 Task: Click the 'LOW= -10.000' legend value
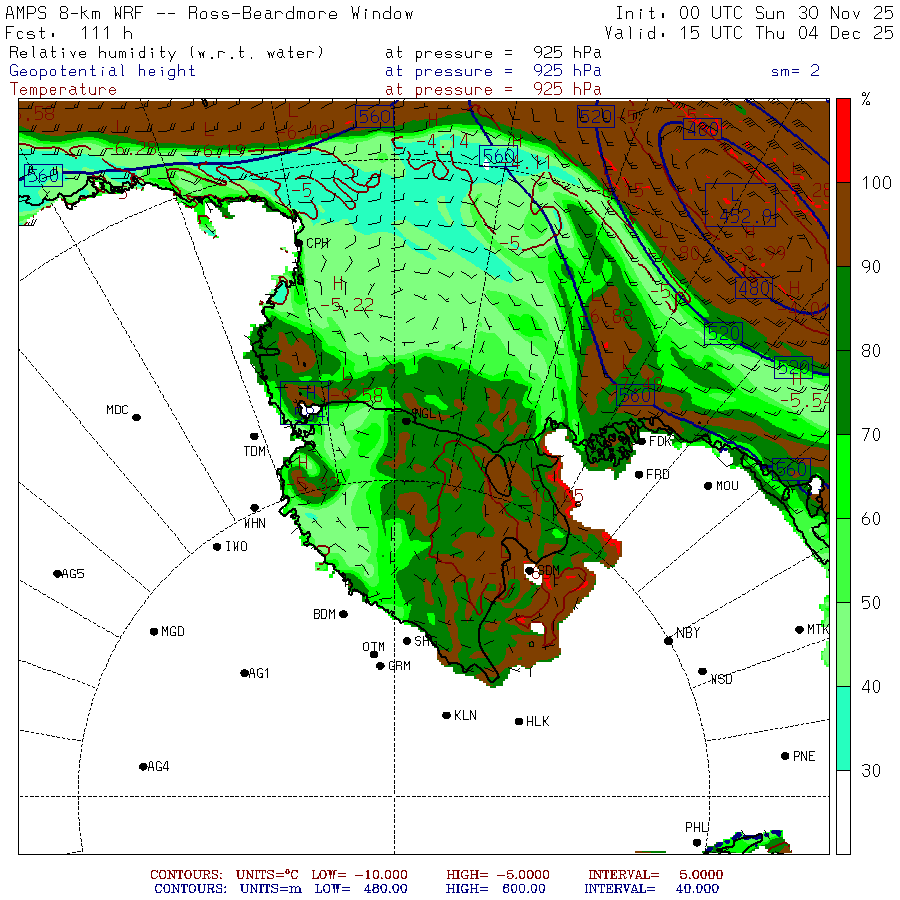[359, 875]
